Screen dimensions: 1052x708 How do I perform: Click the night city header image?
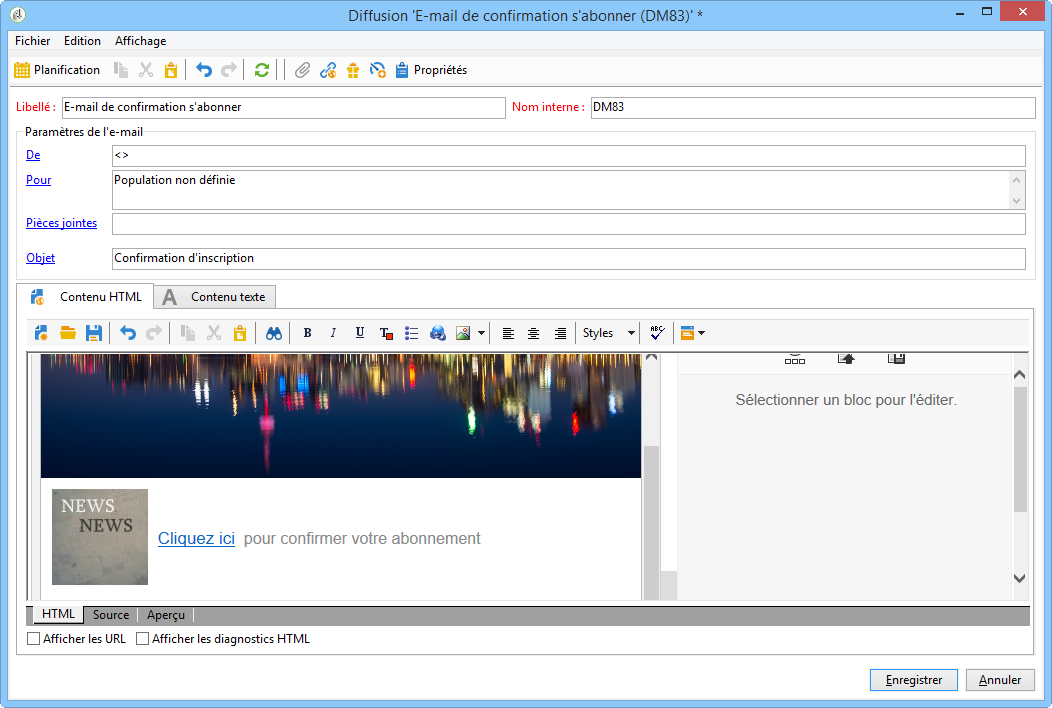tap(341, 416)
